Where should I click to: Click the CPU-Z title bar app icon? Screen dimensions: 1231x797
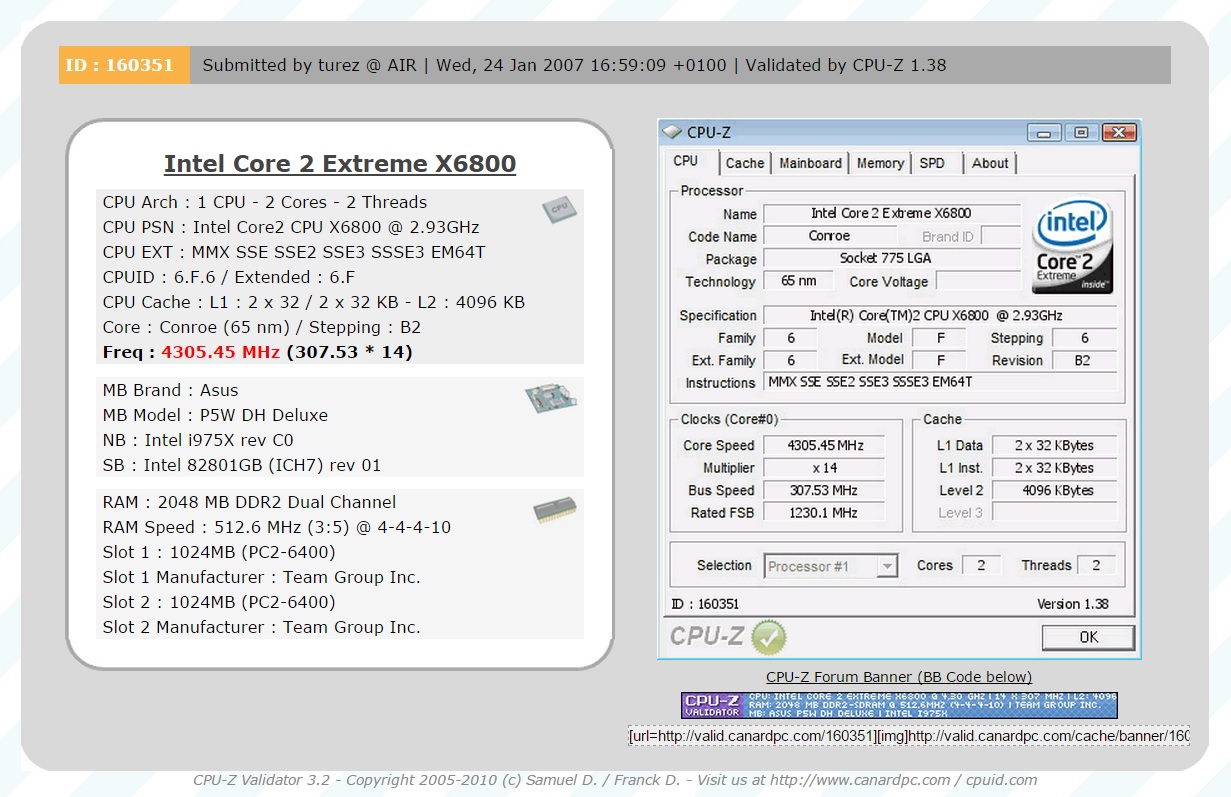(x=672, y=132)
